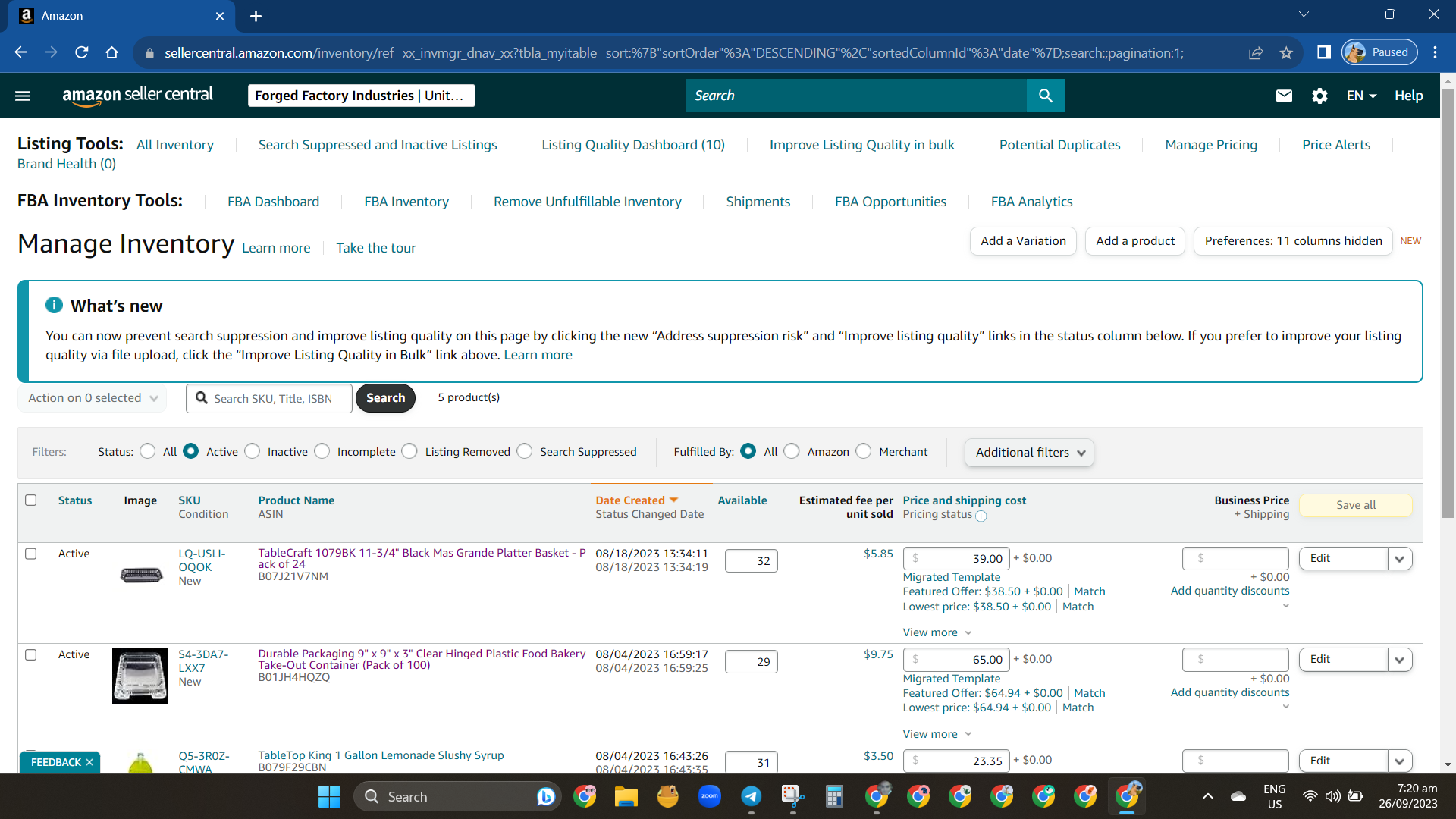Select the Listing Removed status filter
Viewport: 1456px width, 819px height.
(x=410, y=451)
